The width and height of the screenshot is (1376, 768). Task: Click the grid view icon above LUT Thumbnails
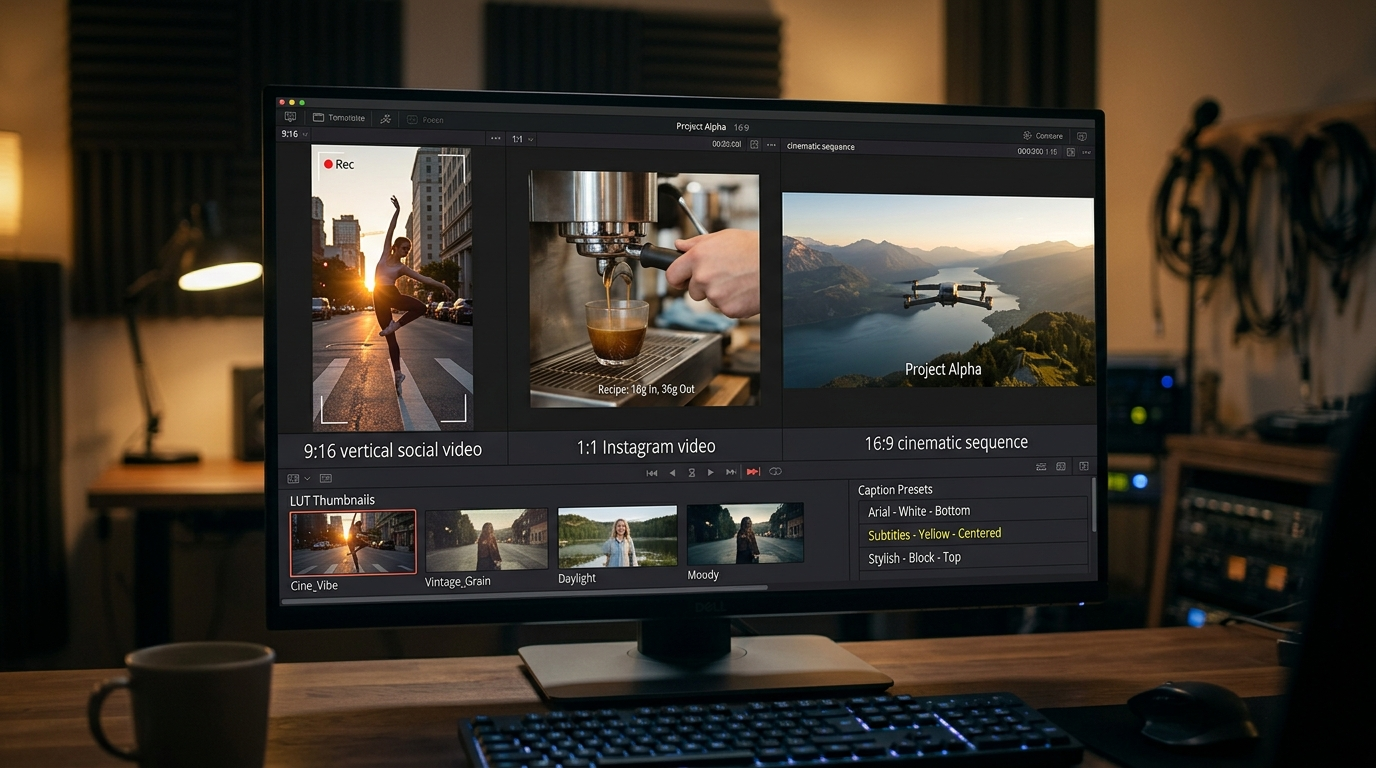pos(293,479)
